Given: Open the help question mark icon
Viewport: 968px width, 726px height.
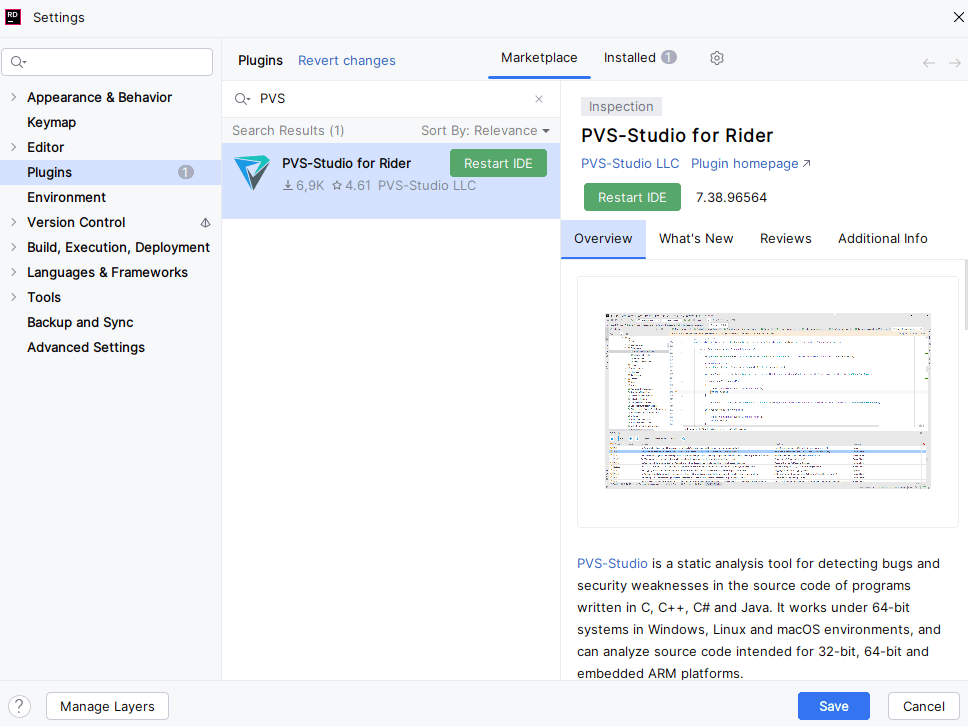Looking at the screenshot, I should [x=19, y=706].
